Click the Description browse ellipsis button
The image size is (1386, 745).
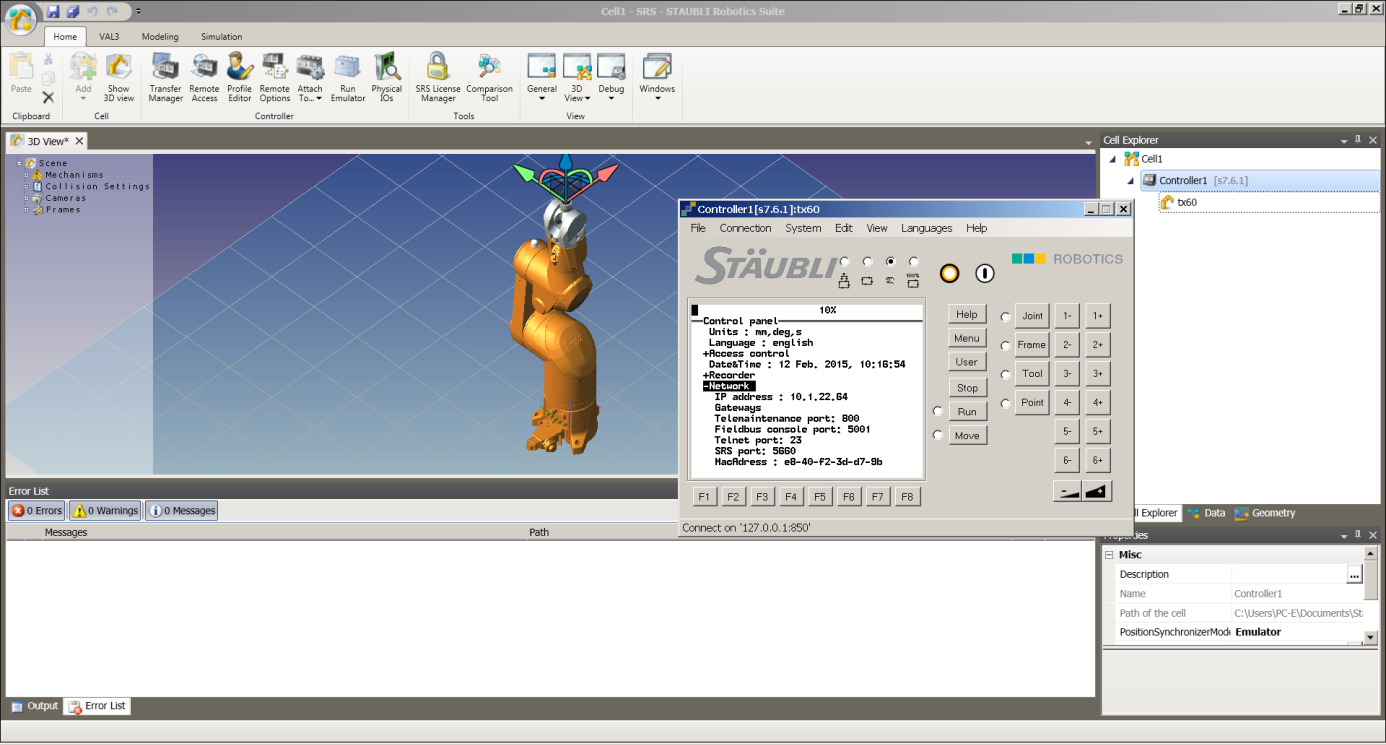pyautogui.click(x=1354, y=574)
